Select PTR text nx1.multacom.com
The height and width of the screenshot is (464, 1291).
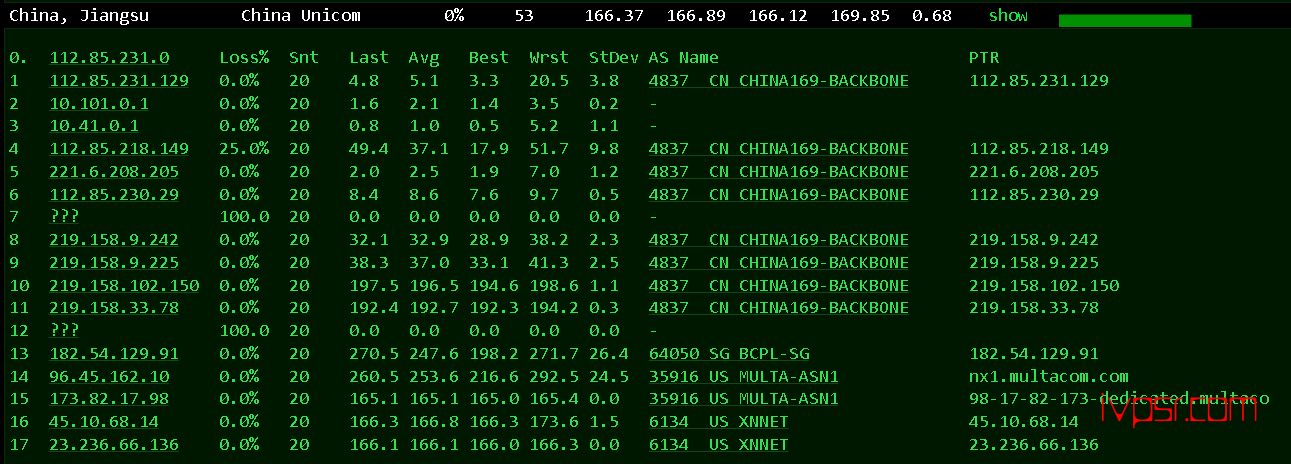[1049, 376]
